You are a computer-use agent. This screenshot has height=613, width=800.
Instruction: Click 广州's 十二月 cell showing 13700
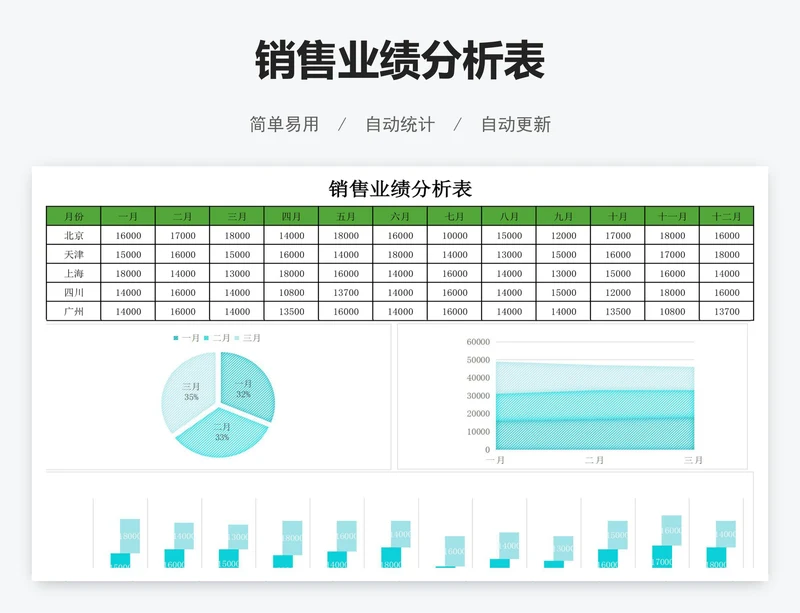(727, 311)
